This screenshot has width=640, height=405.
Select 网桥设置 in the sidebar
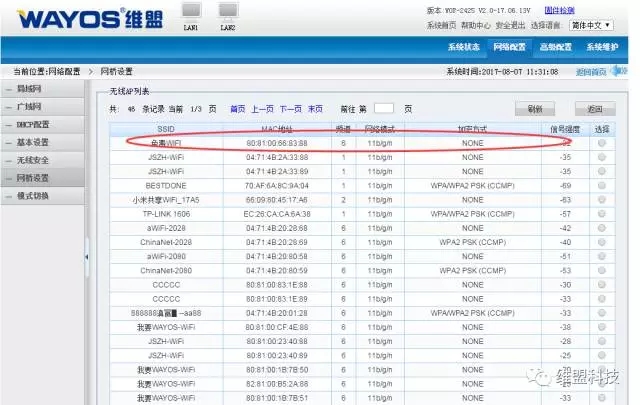pos(42,178)
